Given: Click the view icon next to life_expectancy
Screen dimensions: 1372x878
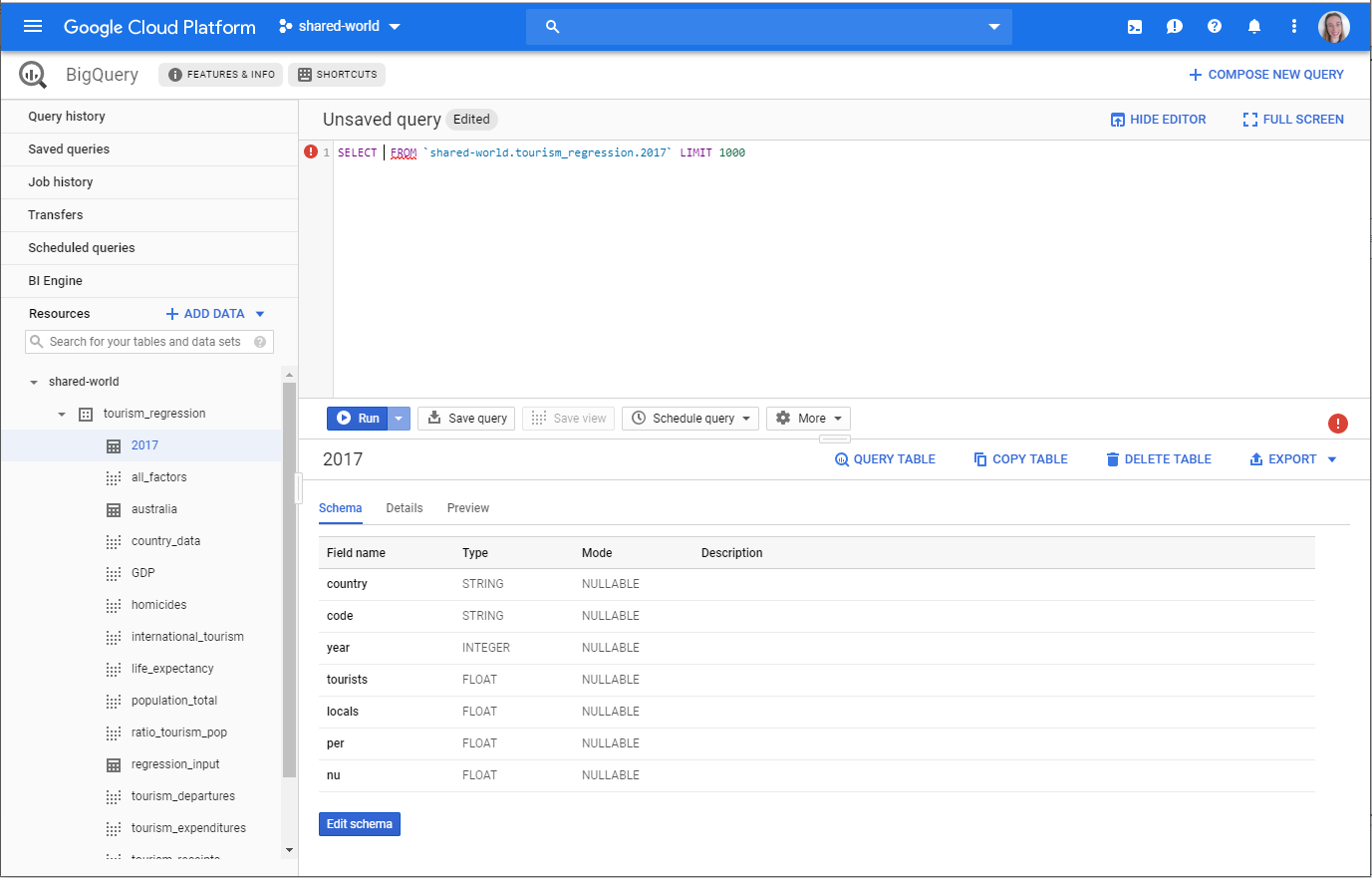Looking at the screenshot, I should (x=114, y=669).
